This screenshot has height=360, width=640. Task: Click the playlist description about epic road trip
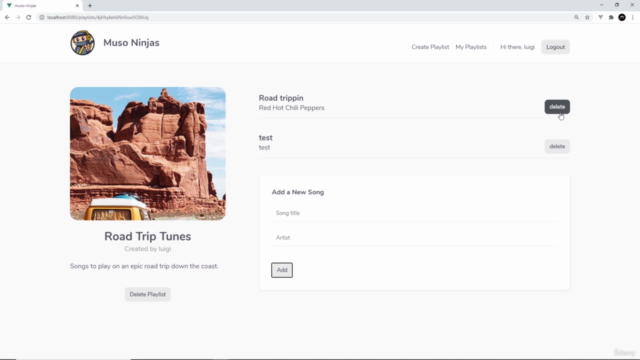click(144, 266)
